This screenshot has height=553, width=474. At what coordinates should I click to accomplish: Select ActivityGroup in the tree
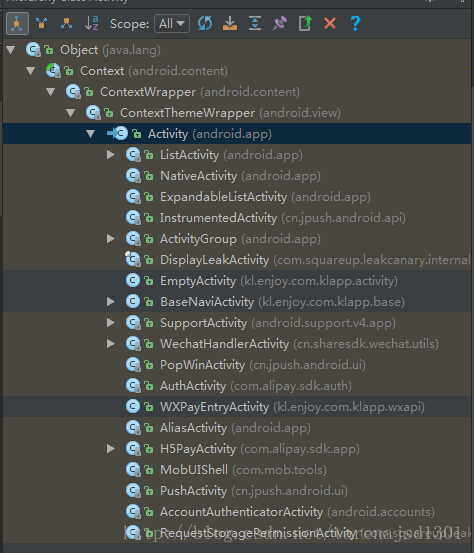click(x=237, y=239)
